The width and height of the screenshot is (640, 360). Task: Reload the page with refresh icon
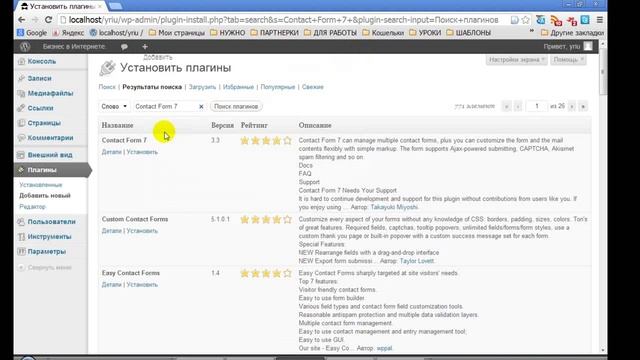point(48,20)
